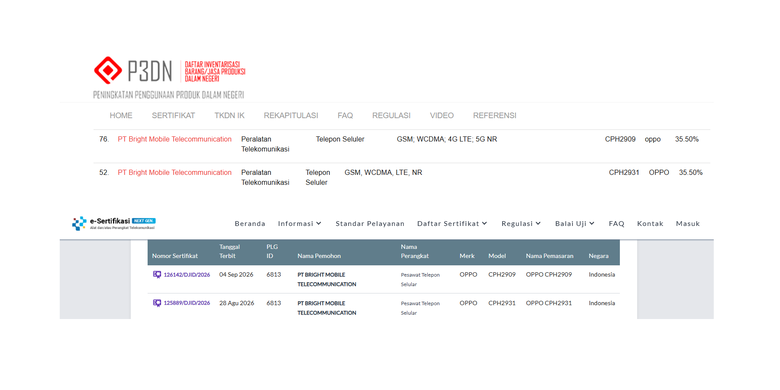The height and width of the screenshot is (390, 780).
Task: Select 'Peralatan Telekomunikasi' in row 52
Action: (265, 178)
